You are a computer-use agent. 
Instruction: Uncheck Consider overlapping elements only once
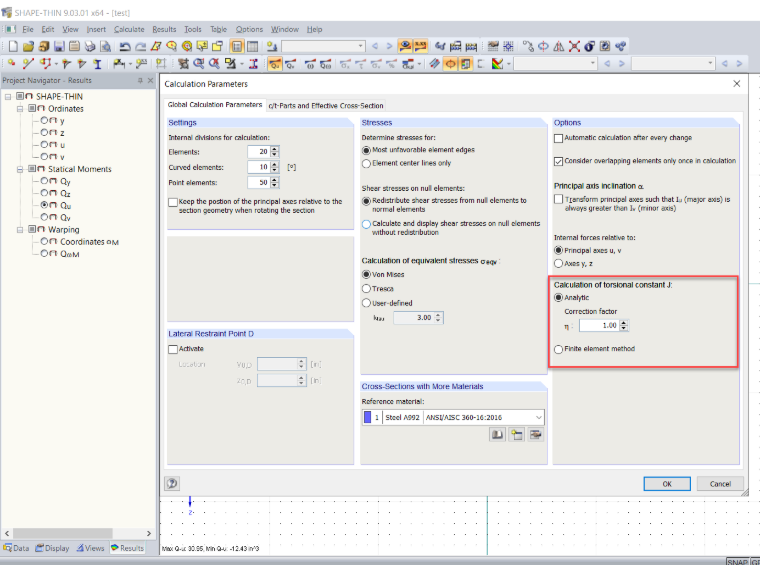[558, 161]
